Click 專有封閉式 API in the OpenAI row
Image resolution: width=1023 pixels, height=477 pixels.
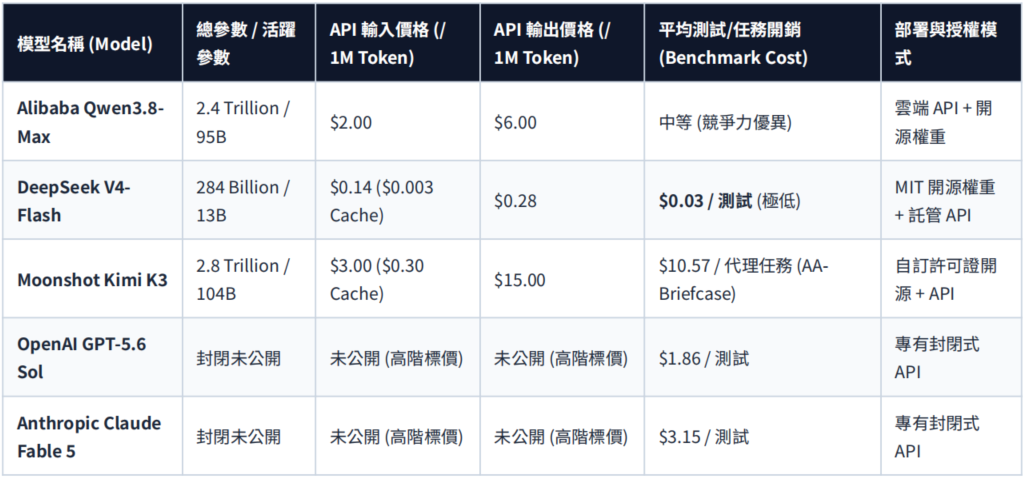(x=952, y=358)
